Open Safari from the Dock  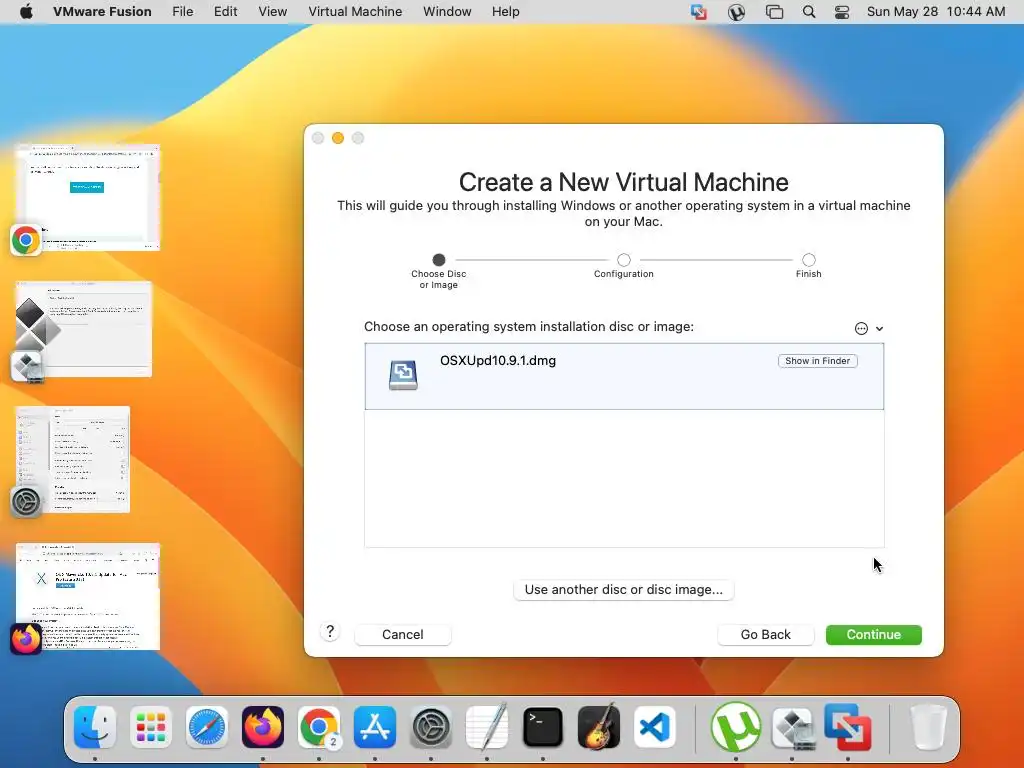(207, 727)
